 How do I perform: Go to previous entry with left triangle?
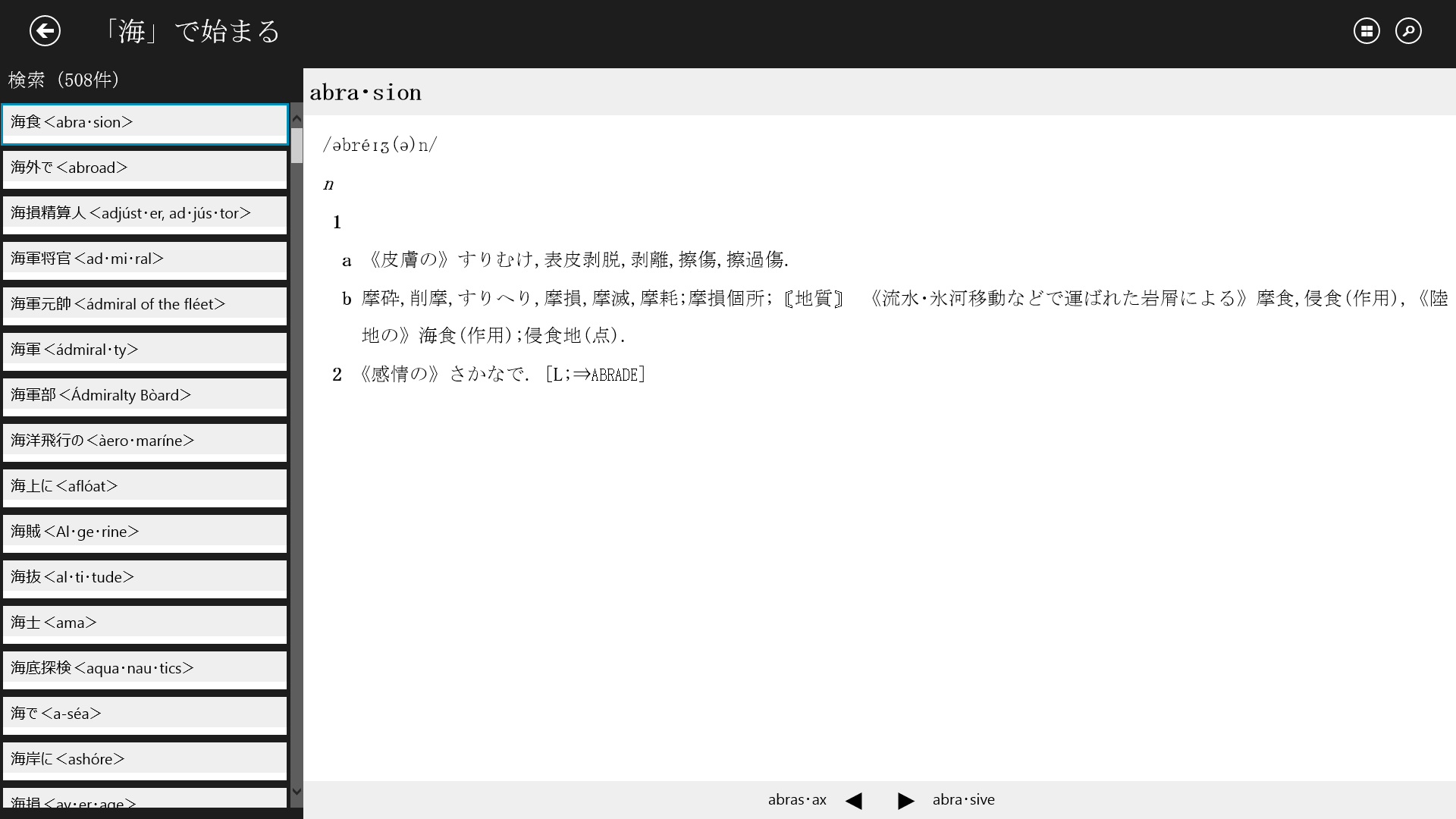coord(854,801)
